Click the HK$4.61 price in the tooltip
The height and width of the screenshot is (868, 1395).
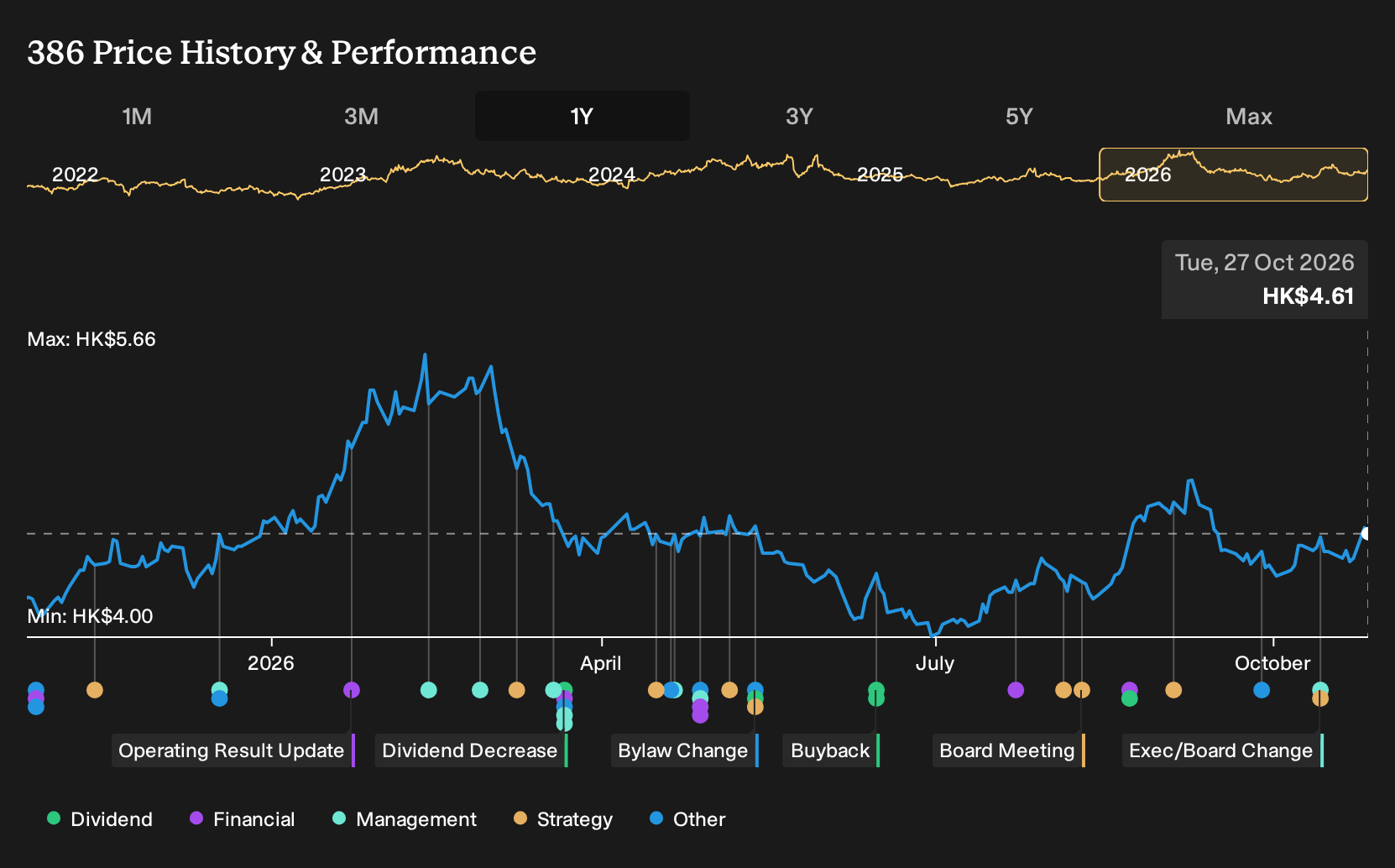pyautogui.click(x=1308, y=296)
